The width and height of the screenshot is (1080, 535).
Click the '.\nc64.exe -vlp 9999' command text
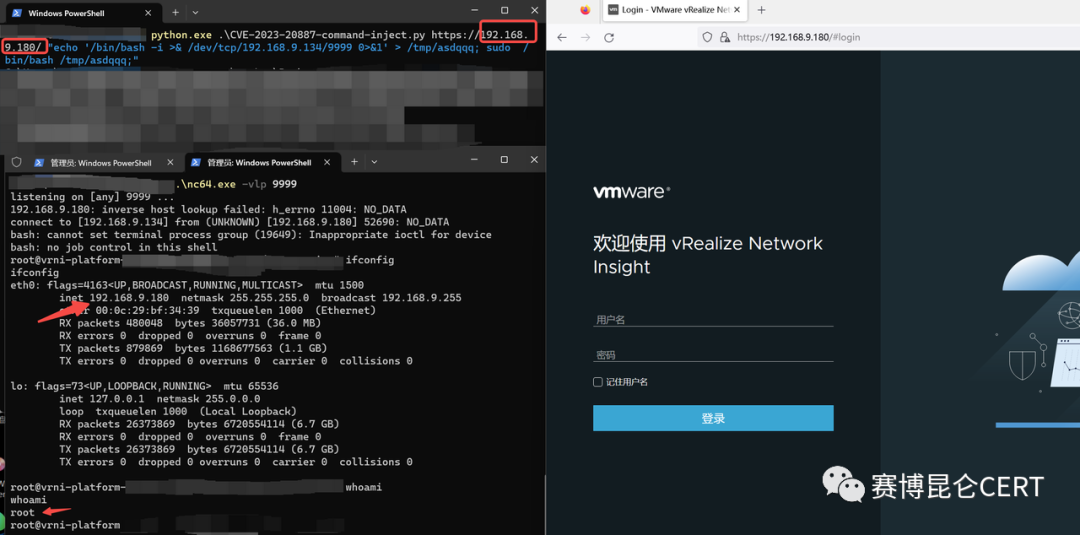coord(238,185)
